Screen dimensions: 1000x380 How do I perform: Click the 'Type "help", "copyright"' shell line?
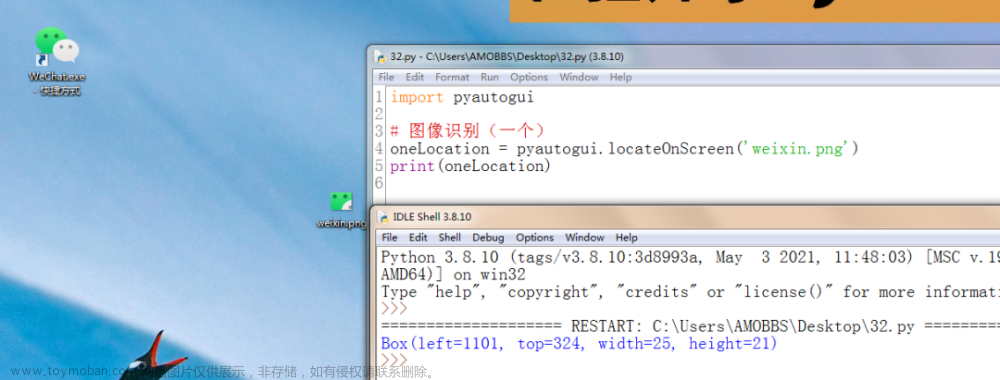[x=690, y=293]
